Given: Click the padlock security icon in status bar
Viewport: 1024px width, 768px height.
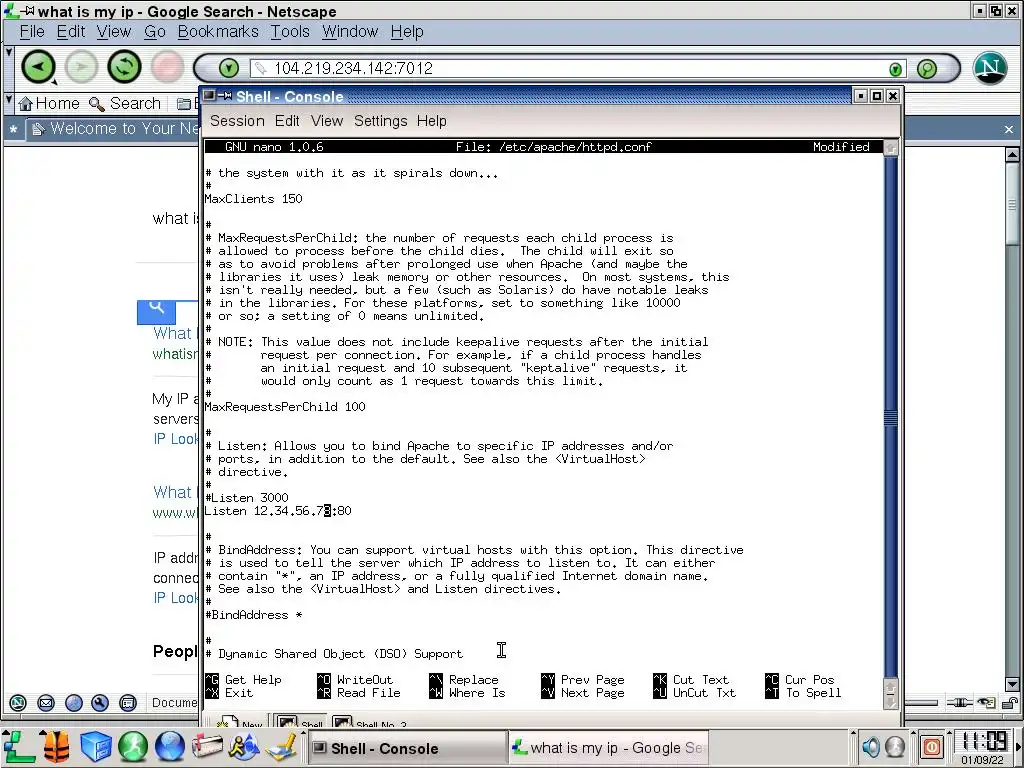Looking at the screenshot, I should point(1008,703).
